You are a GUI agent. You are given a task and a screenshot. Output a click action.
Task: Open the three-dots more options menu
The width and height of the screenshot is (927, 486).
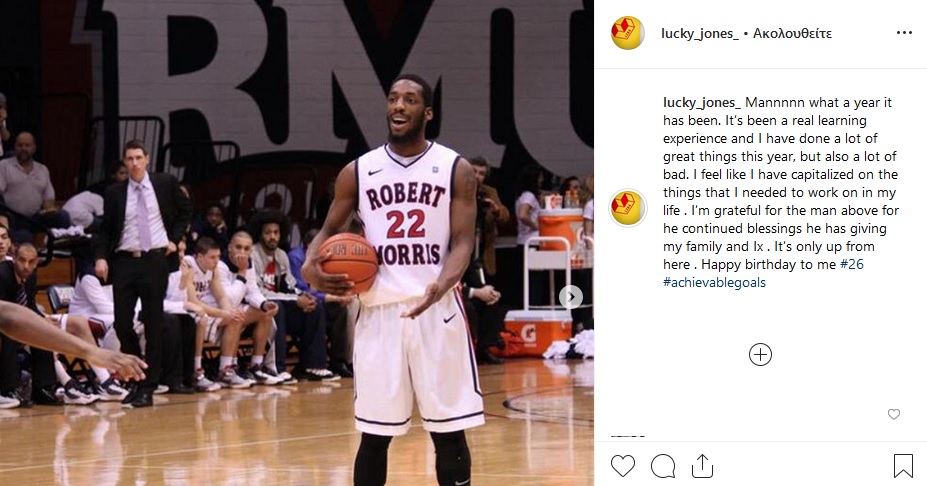(904, 33)
